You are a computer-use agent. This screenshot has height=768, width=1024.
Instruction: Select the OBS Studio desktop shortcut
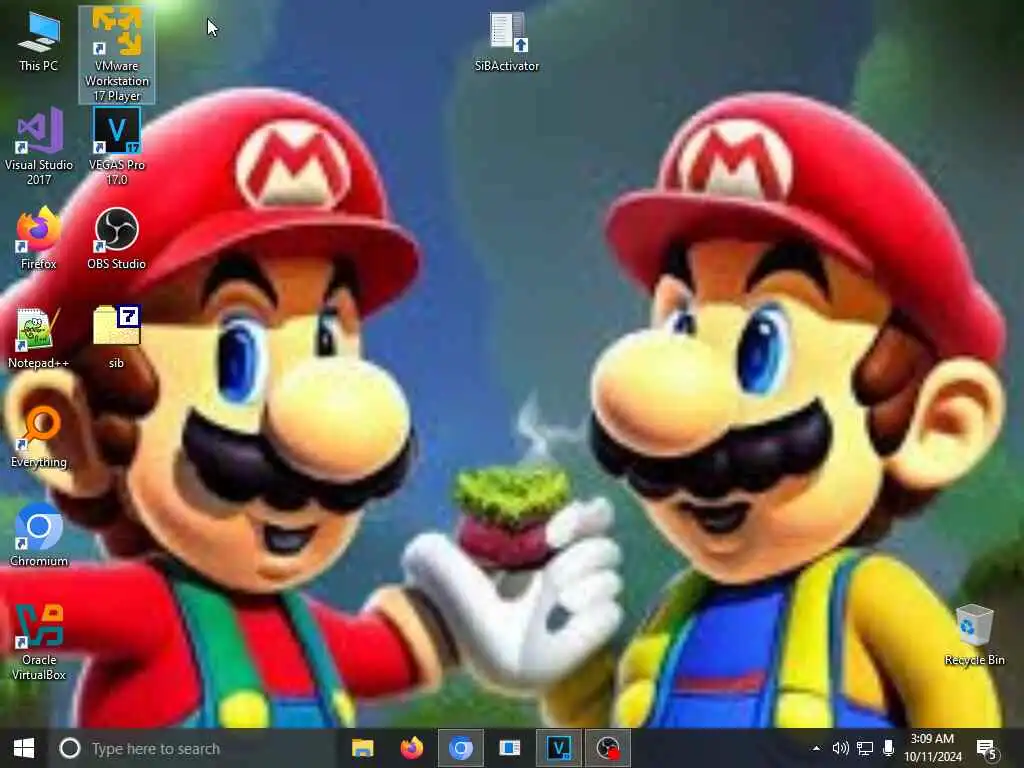tap(116, 238)
